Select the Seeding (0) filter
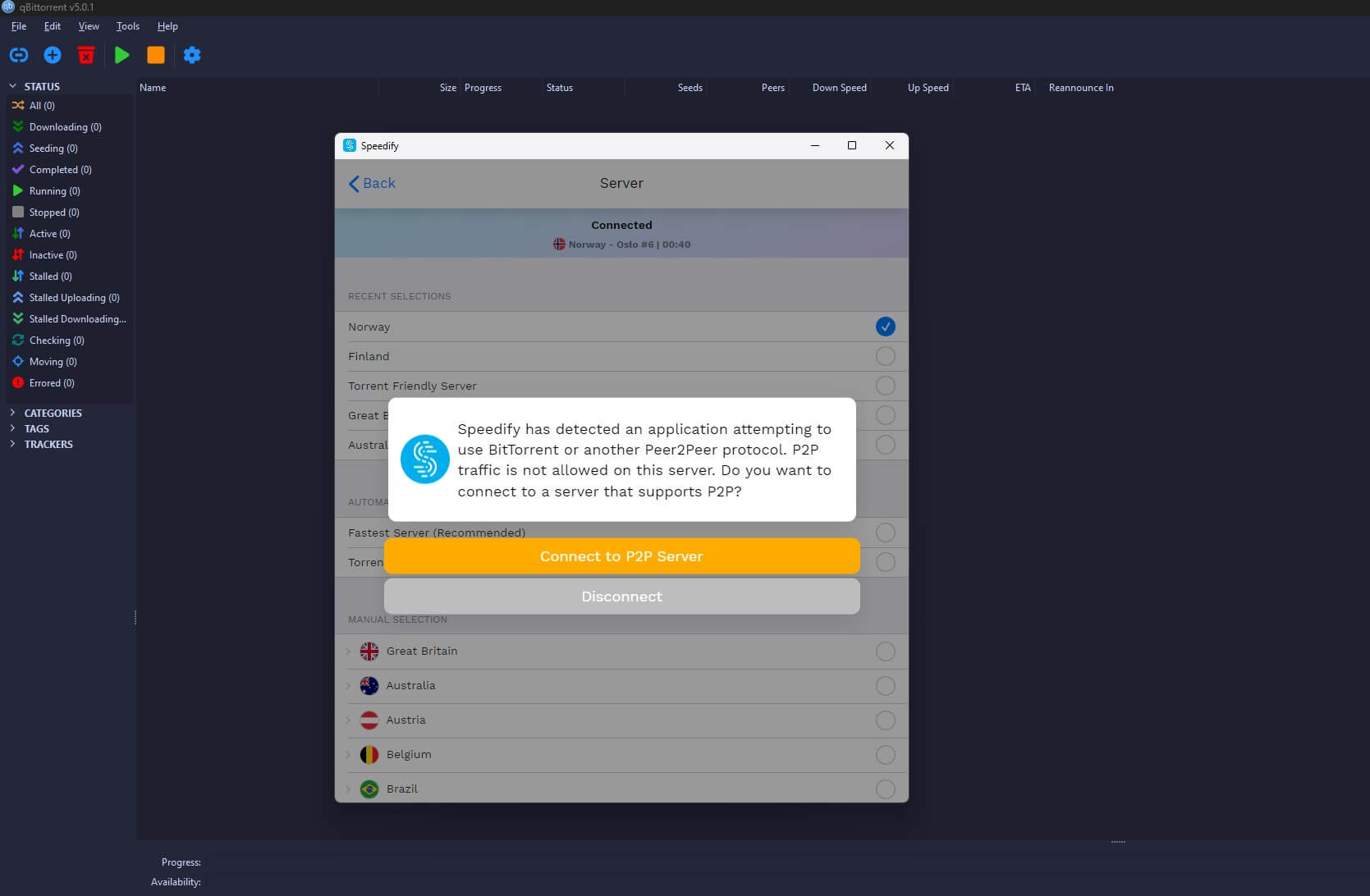 (x=69, y=149)
